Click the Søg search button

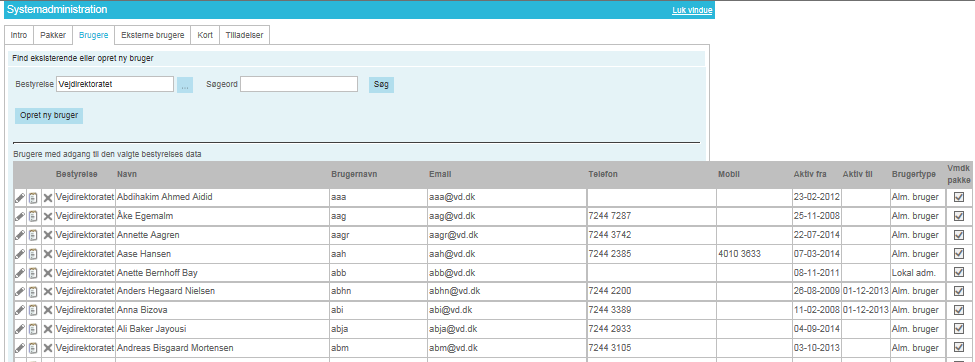(x=381, y=85)
